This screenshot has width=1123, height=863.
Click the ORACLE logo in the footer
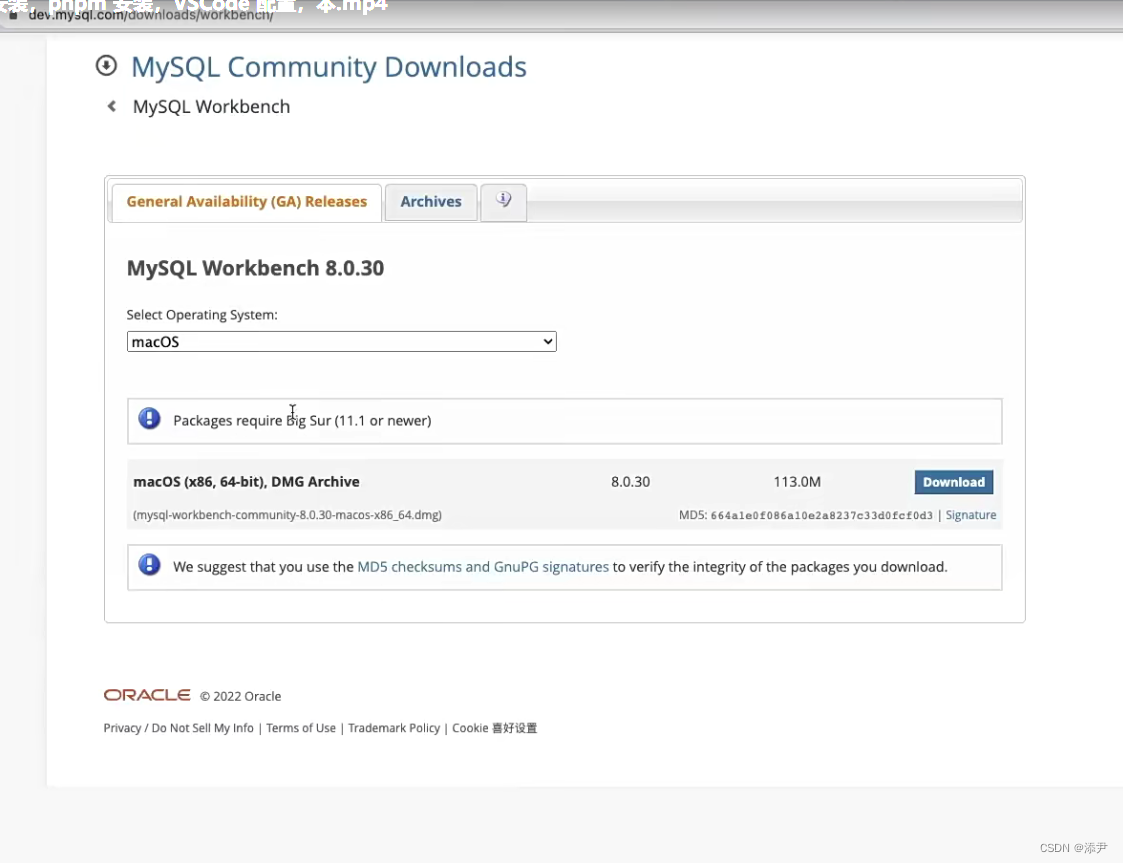[x=146, y=695]
